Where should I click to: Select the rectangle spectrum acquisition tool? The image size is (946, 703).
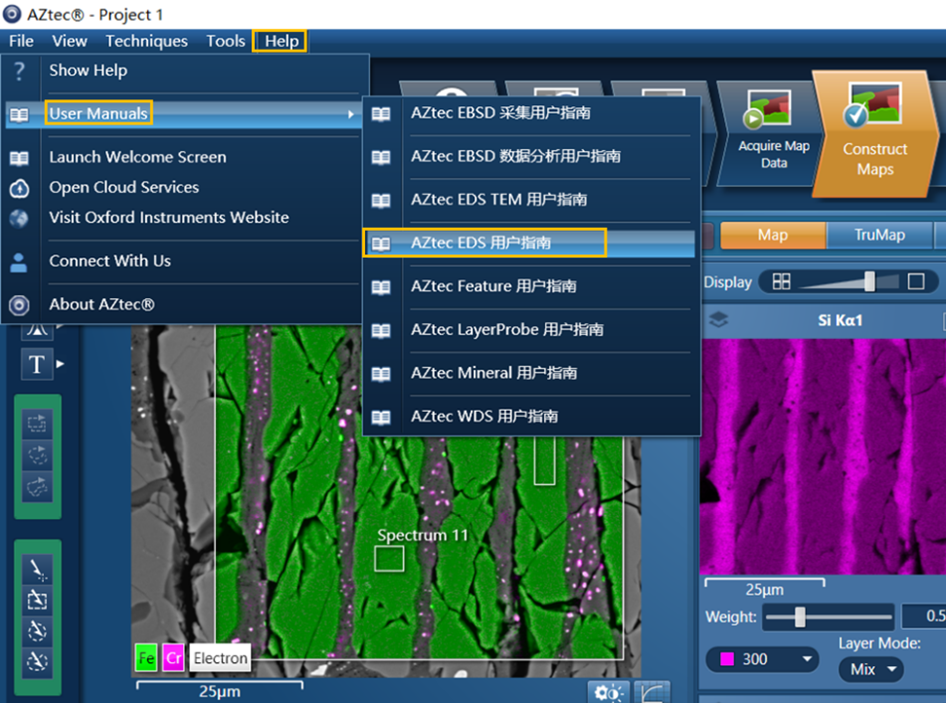(37, 600)
